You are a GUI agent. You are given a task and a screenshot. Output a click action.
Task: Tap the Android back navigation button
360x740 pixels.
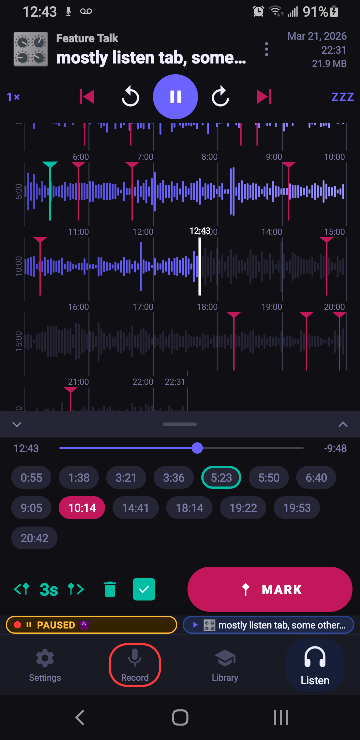[x=80, y=717]
